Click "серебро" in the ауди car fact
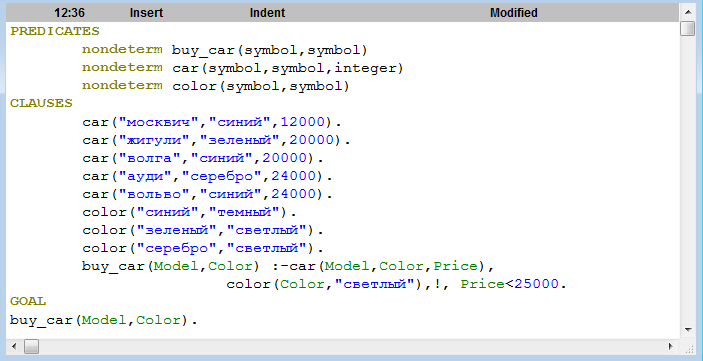The height and width of the screenshot is (361, 703). tap(222, 176)
